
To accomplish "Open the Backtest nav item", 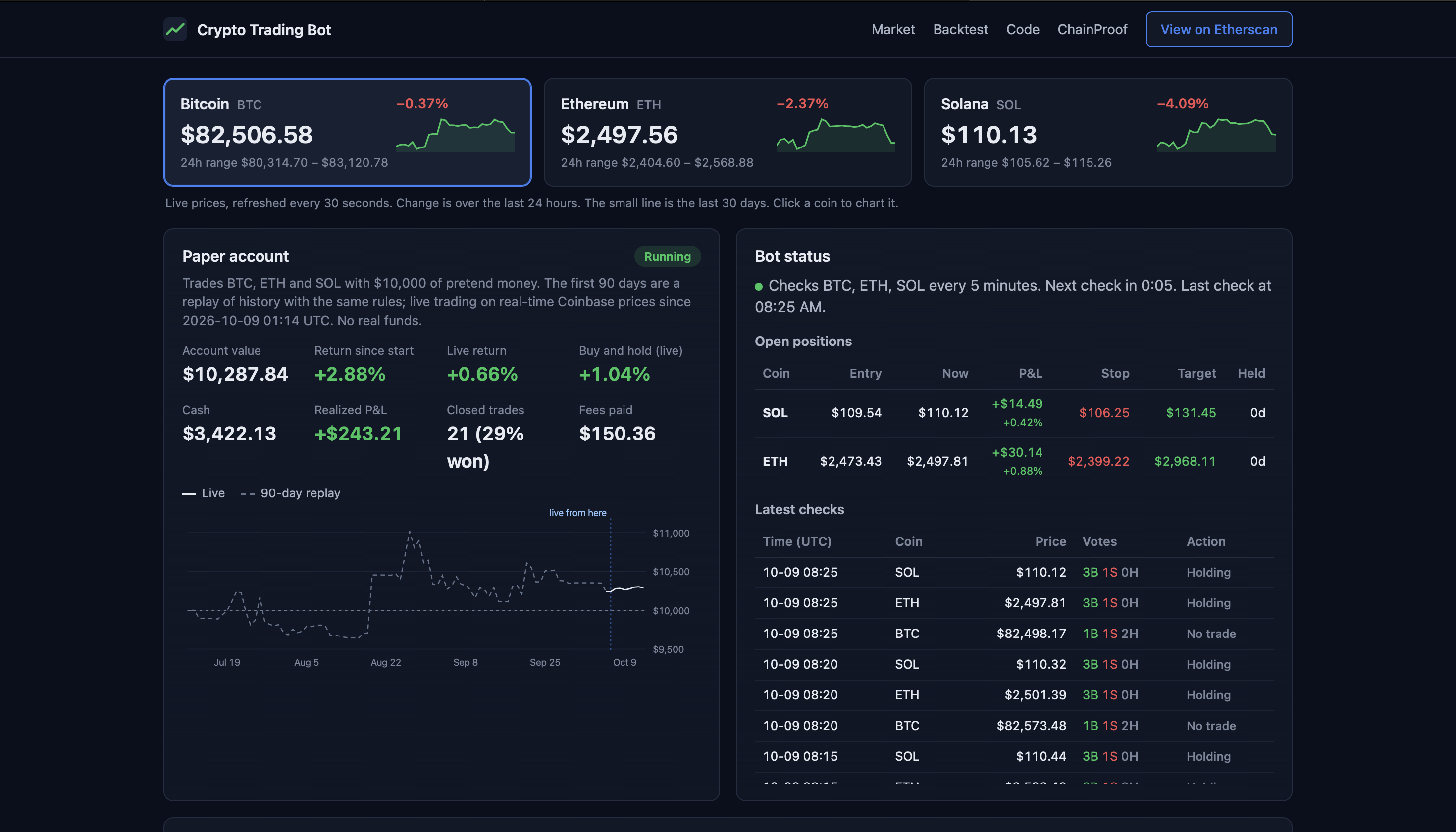I will (960, 29).
